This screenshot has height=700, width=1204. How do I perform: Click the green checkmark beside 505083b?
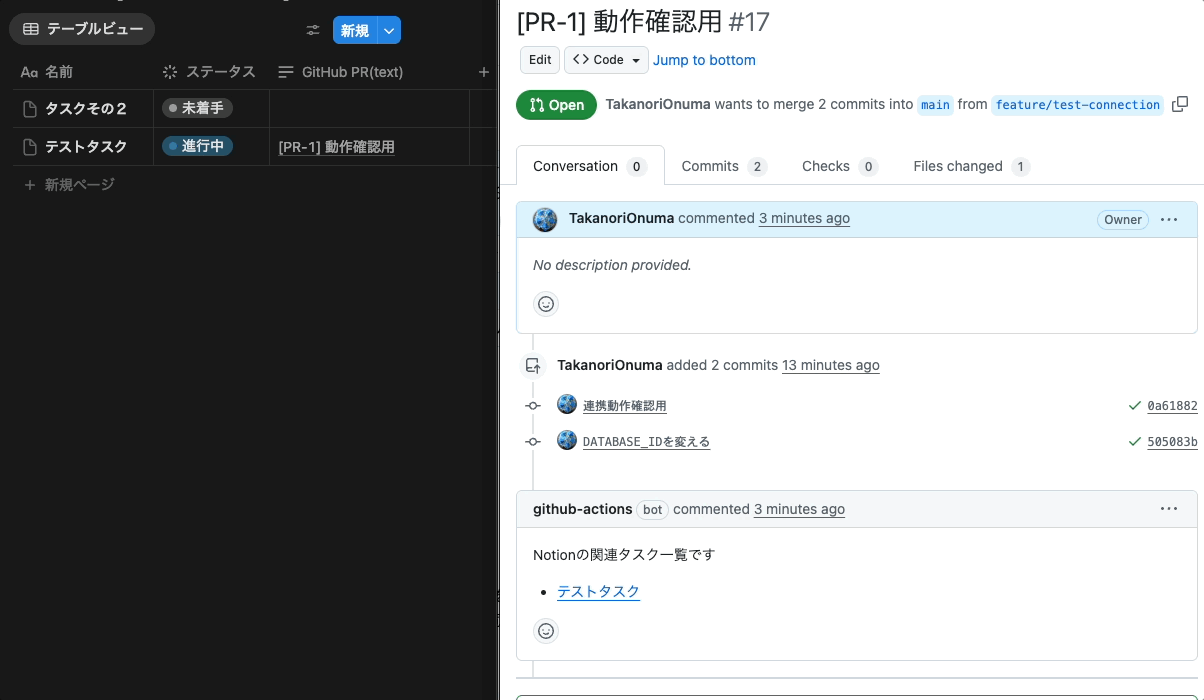tap(1135, 441)
